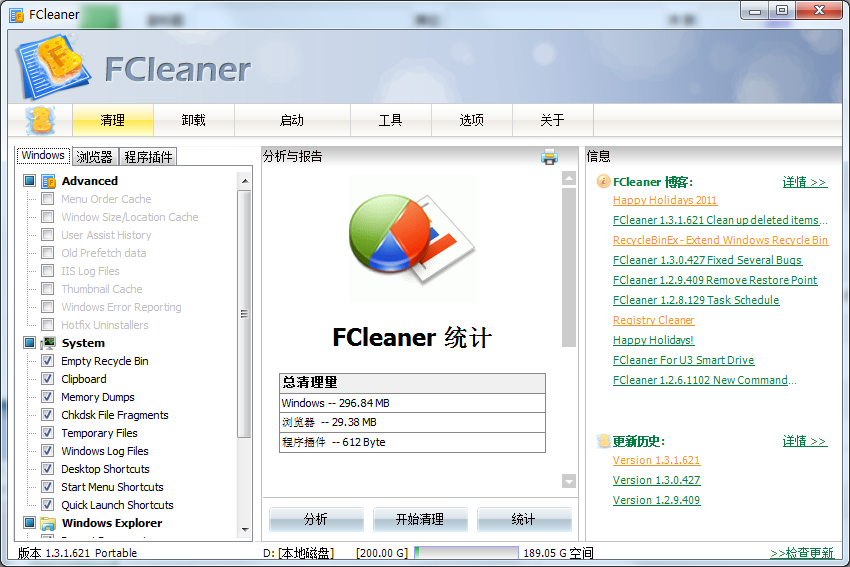The width and height of the screenshot is (850, 567).
Task: Click the 开始清理 button
Action: click(420, 519)
